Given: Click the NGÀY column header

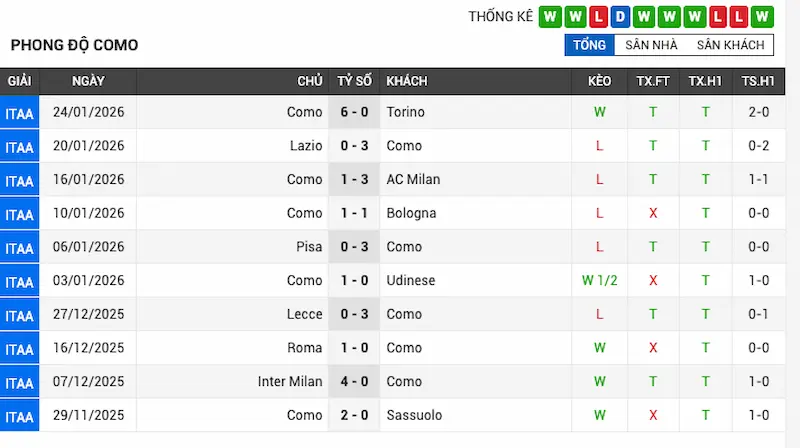Looking at the screenshot, I should click(x=88, y=81).
